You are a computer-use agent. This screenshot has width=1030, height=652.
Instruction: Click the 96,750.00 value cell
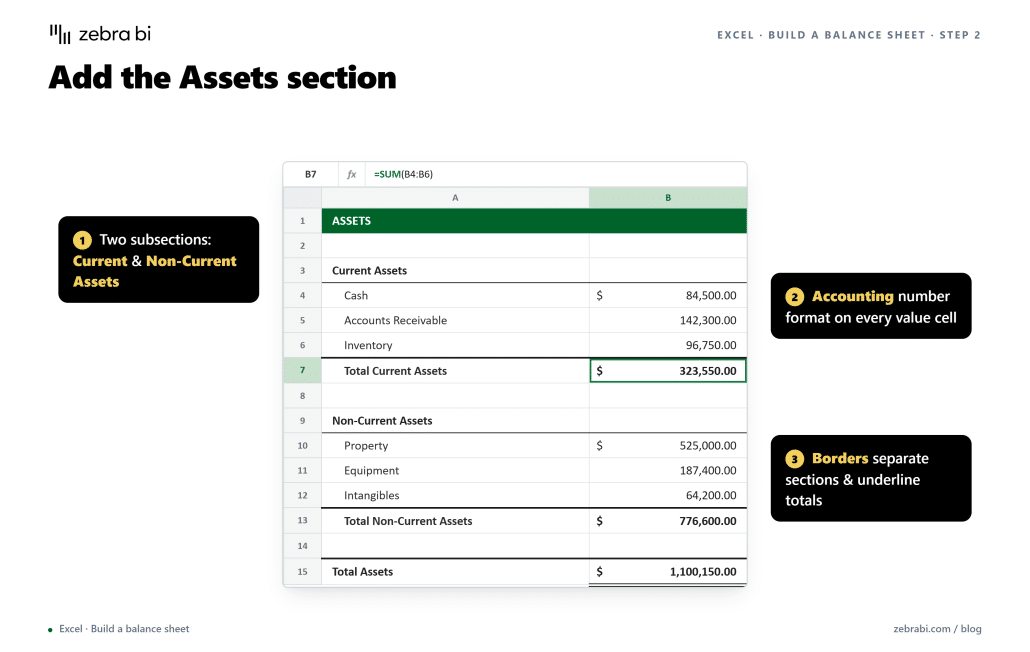point(668,345)
